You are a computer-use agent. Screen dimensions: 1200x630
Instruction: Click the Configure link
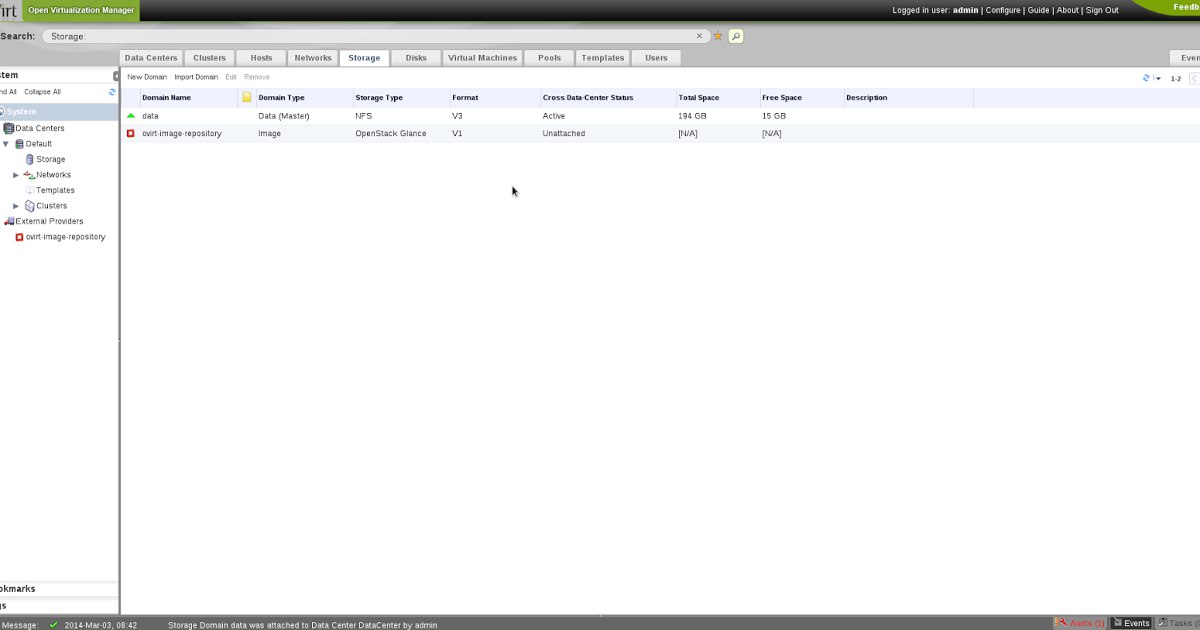coord(1003,10)
